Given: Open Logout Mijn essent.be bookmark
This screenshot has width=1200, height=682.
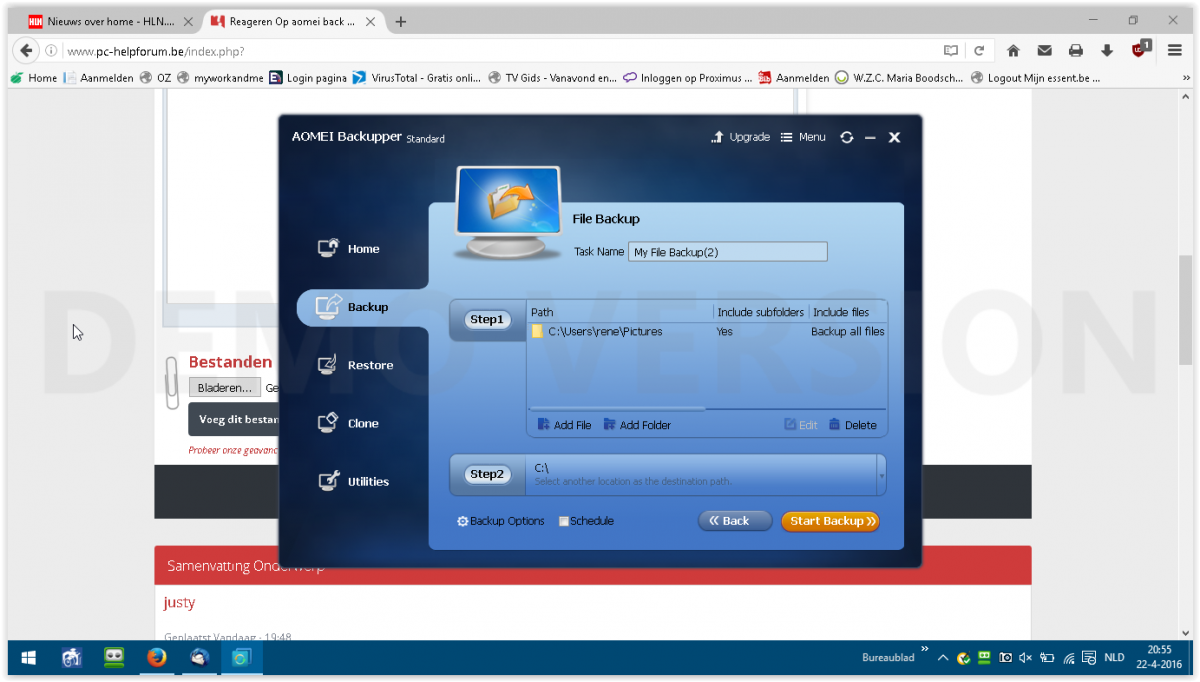Looking at the screenshot, I should point(1035,78).
